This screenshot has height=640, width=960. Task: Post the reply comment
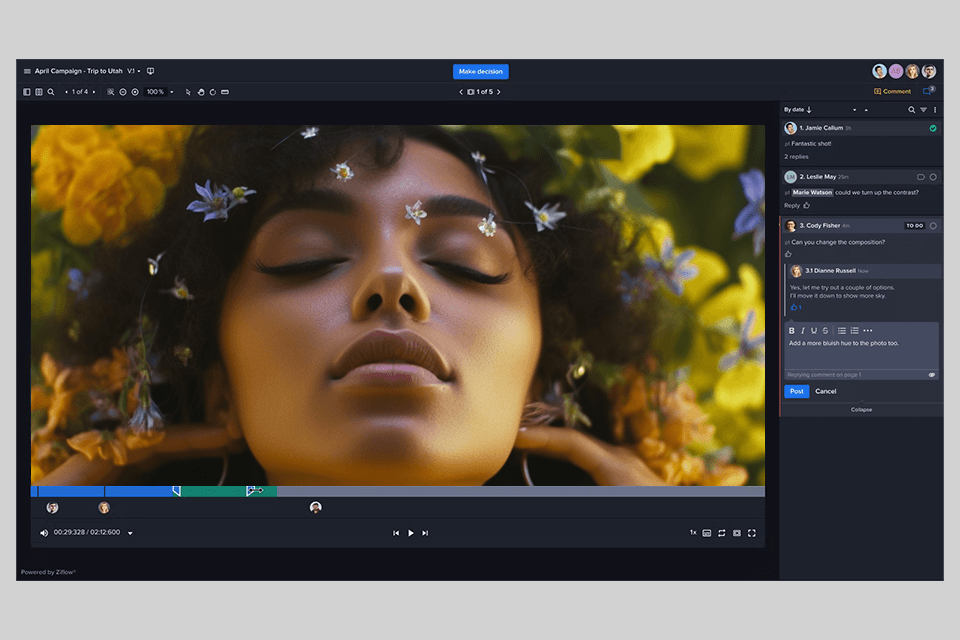(x=797, y=391)
